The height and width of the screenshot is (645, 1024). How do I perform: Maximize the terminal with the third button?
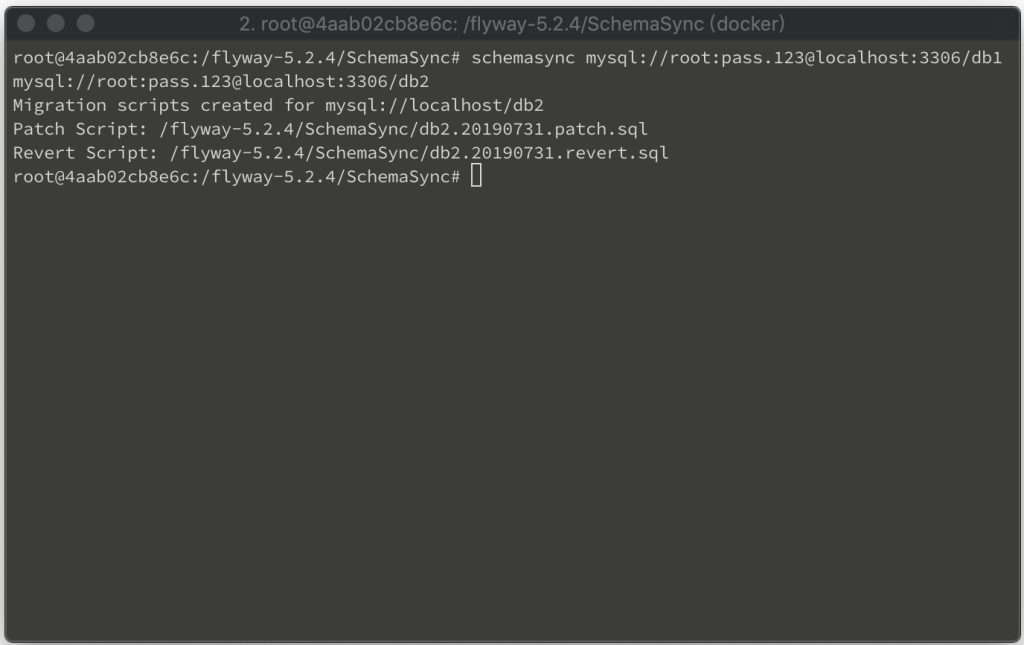[x=86, y=24]
